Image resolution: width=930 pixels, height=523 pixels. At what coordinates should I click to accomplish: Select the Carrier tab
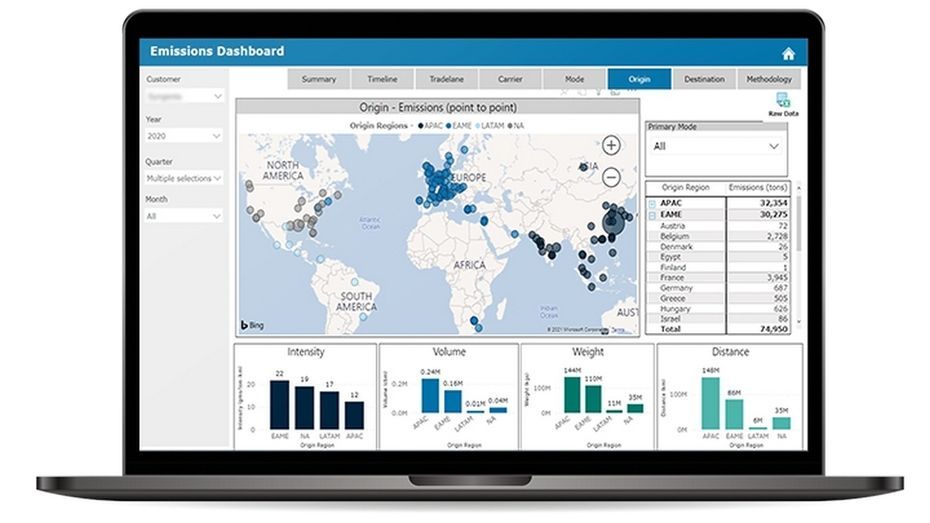510,79
